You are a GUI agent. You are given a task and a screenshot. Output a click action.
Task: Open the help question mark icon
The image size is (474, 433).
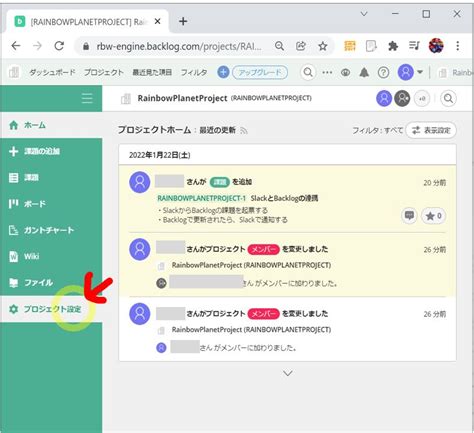point(383,72)
